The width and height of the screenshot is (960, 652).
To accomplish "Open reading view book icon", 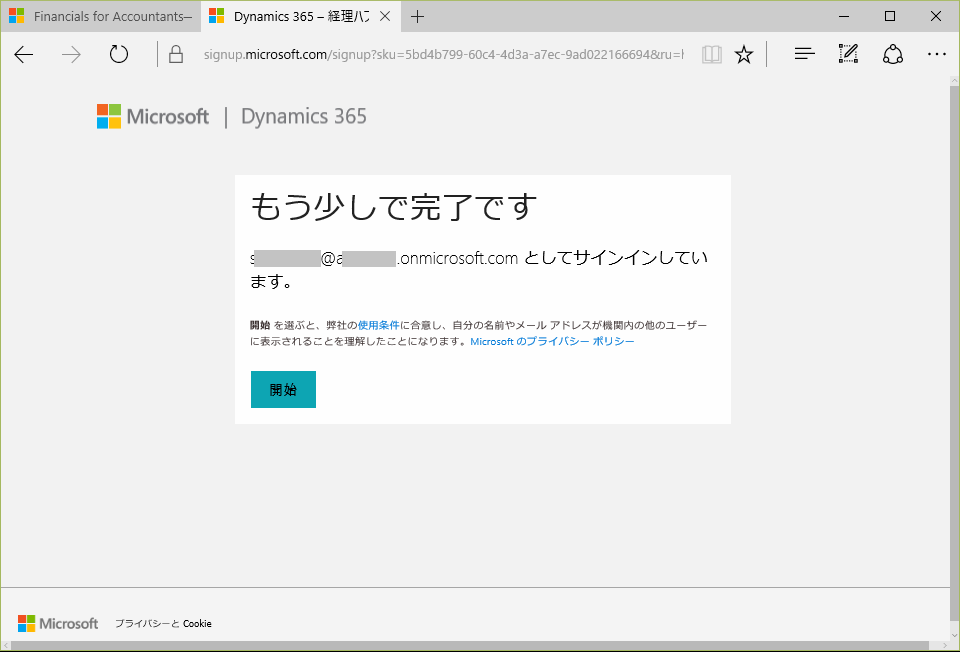I will 711,54.
